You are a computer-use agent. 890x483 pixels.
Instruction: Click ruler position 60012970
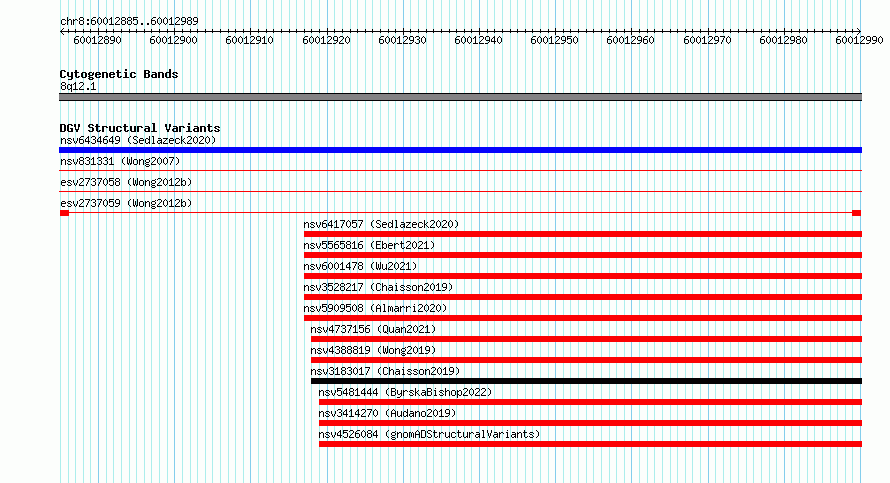pos(707,40)
